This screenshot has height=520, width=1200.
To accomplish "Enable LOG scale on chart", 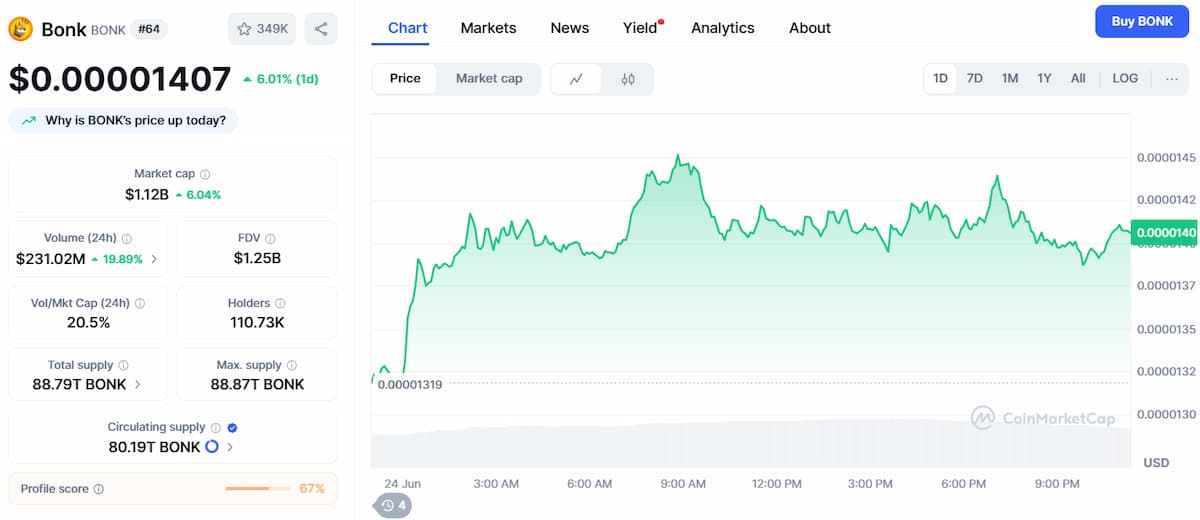I will (x=1125, y=78).
